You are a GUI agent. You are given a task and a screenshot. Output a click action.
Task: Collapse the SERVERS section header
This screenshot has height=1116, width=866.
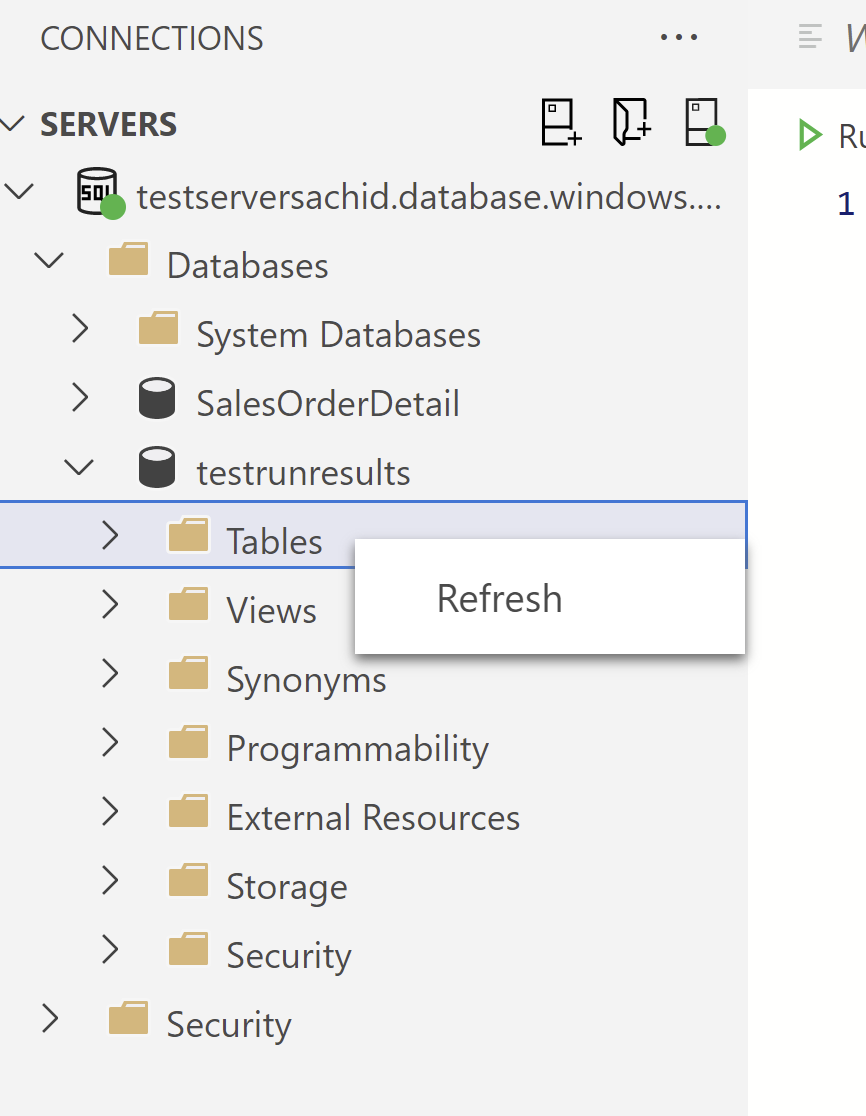point(13,124)
